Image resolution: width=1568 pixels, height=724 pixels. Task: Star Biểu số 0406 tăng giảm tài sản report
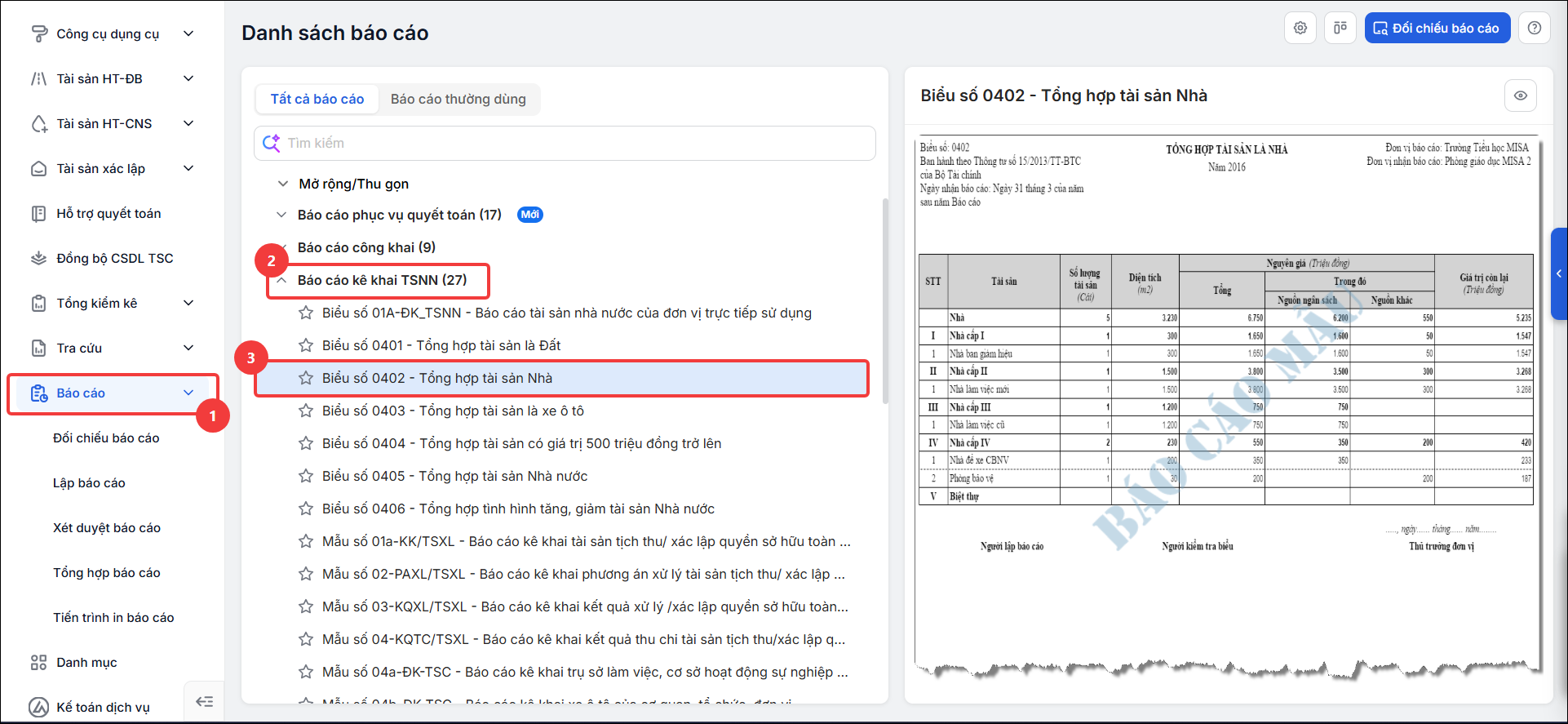(x=306, y=509)
